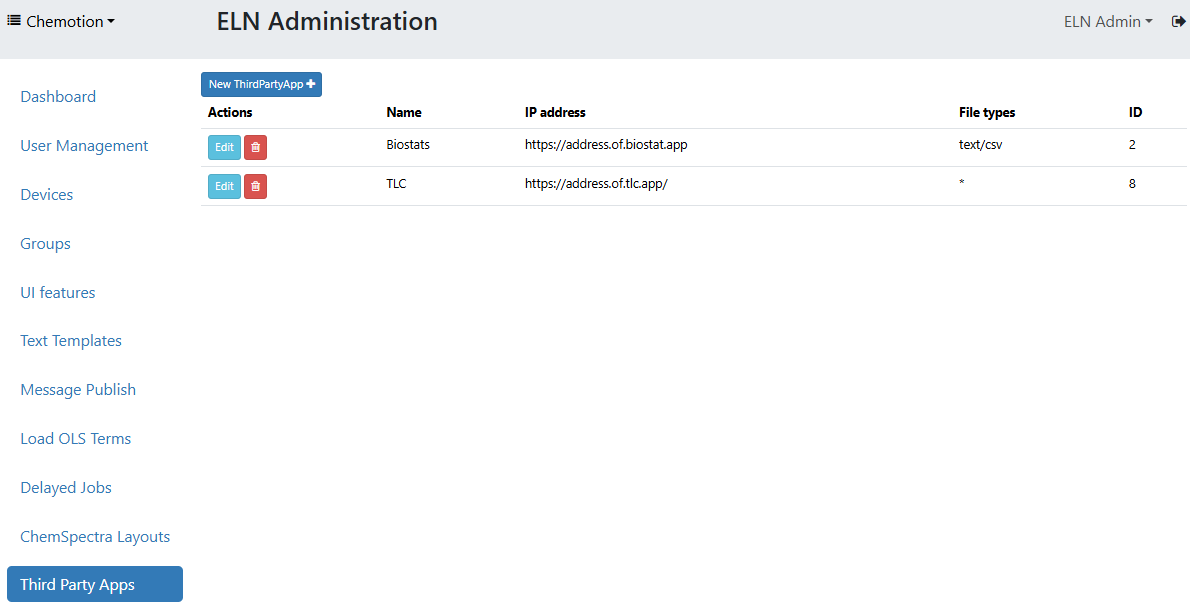This screenshot has height=614, width=1190.
Task: Open User Management
Action: 84,145
